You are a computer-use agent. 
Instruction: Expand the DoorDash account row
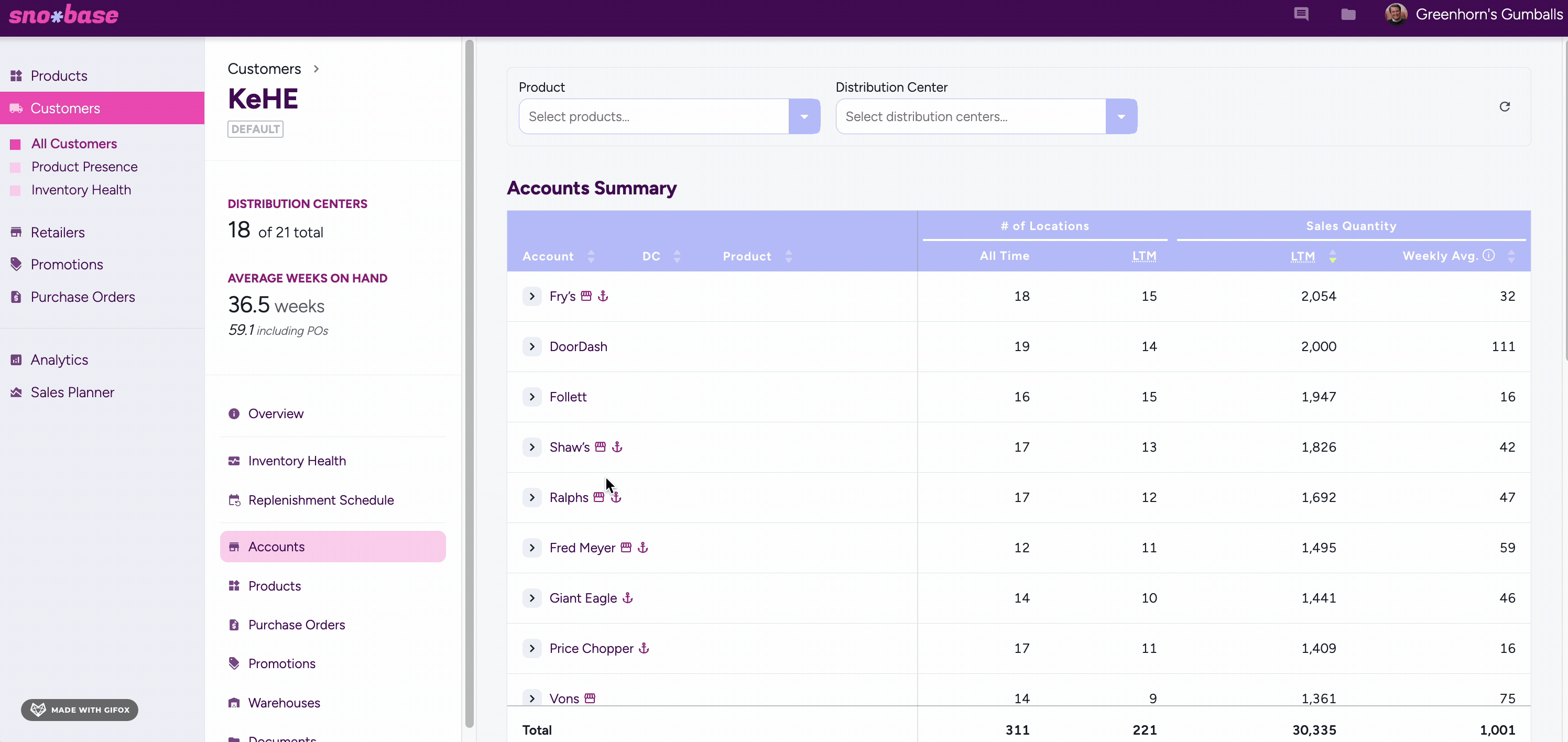(532, 346)
